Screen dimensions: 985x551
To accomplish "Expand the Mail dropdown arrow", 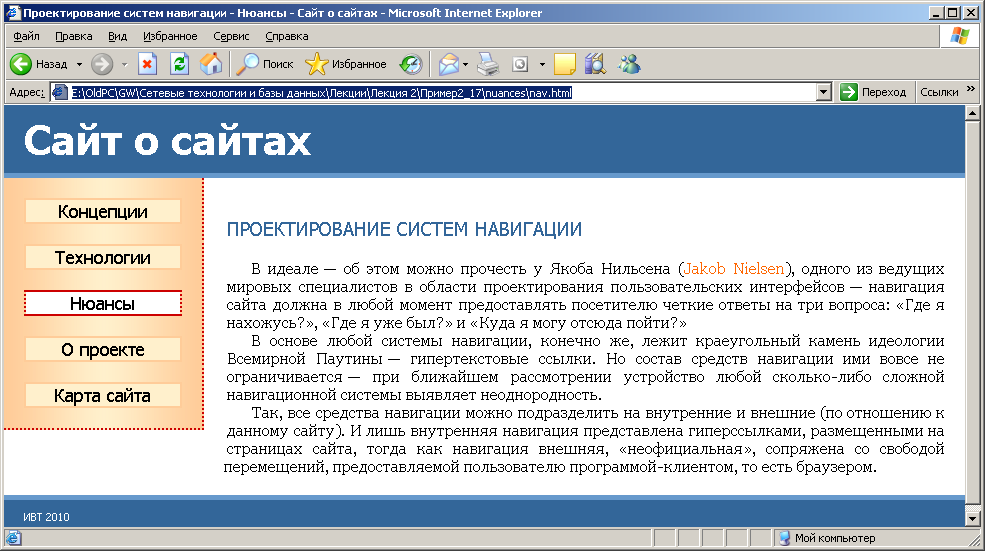I will 465,64.
